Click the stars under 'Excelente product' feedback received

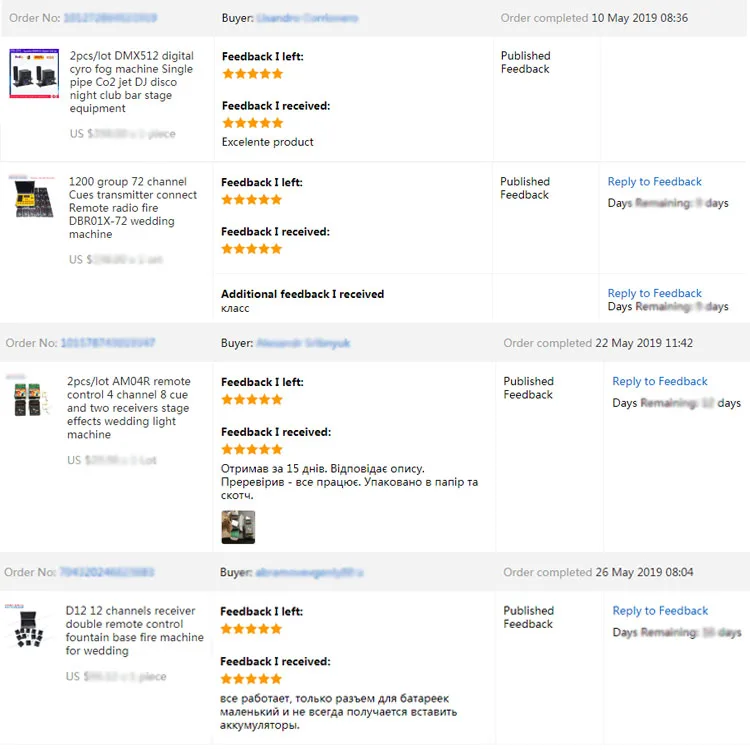click(x=253, y=123)
